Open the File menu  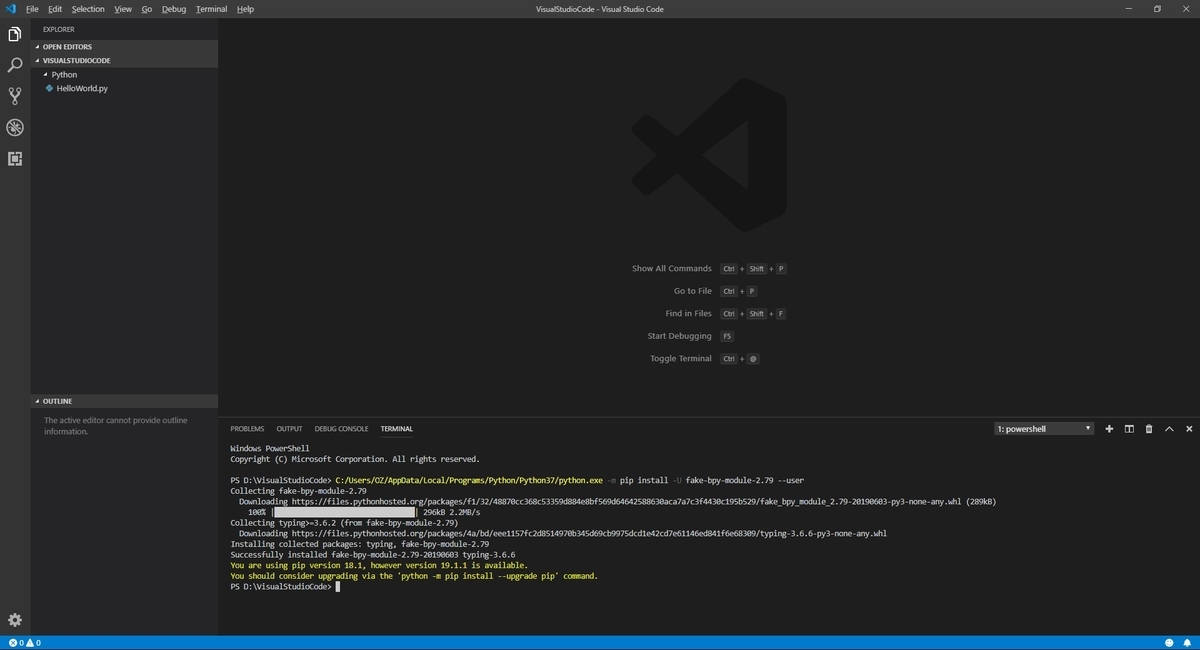(x=32, y=9)
